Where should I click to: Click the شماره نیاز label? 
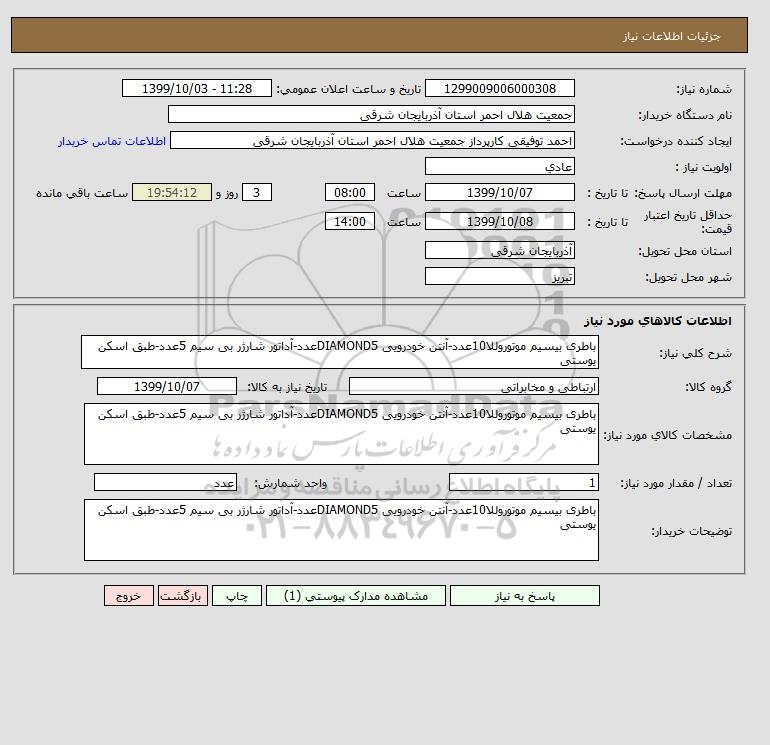click(x=704, y=89)
